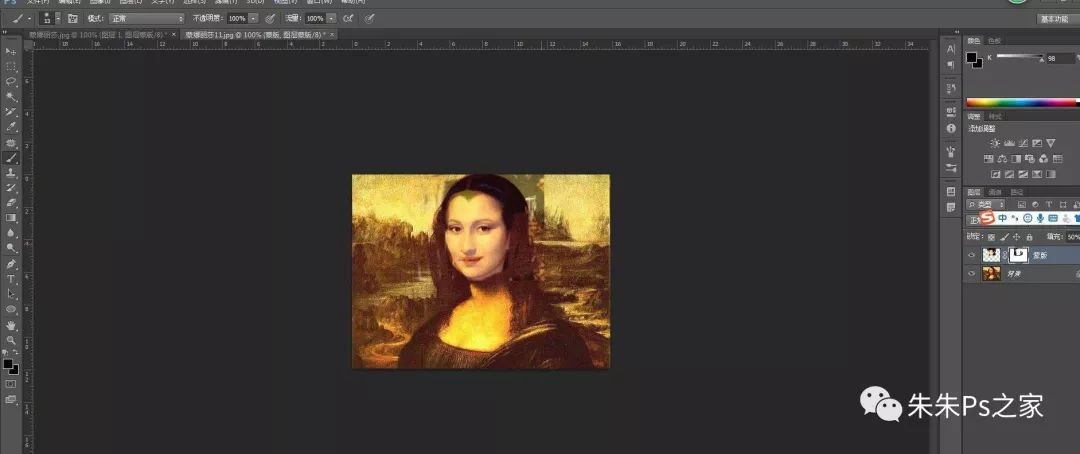Switch to the 色板 swatches tab

(993, 41)
